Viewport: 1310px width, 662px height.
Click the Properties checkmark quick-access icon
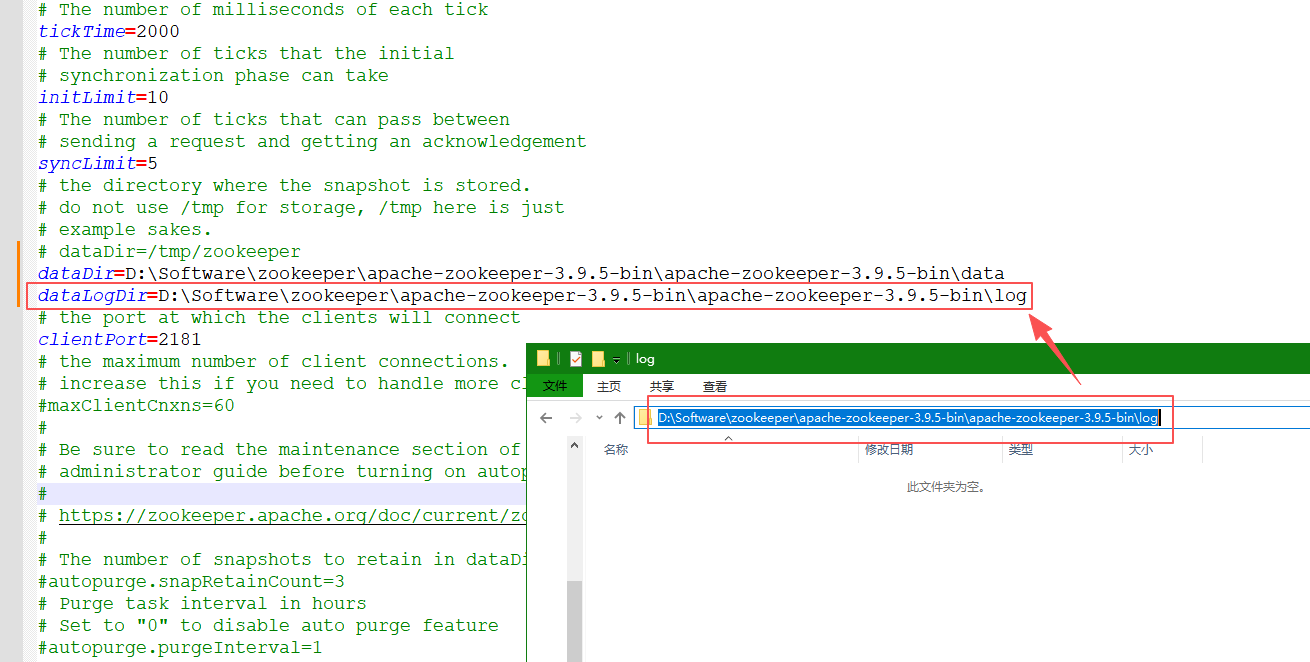(576, 358)
